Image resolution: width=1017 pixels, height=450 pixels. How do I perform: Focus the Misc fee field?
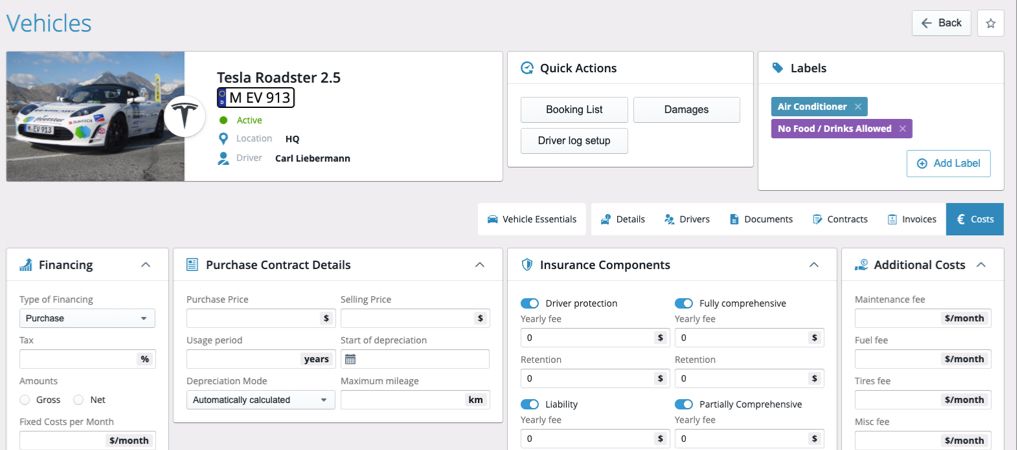coord(923,441)
